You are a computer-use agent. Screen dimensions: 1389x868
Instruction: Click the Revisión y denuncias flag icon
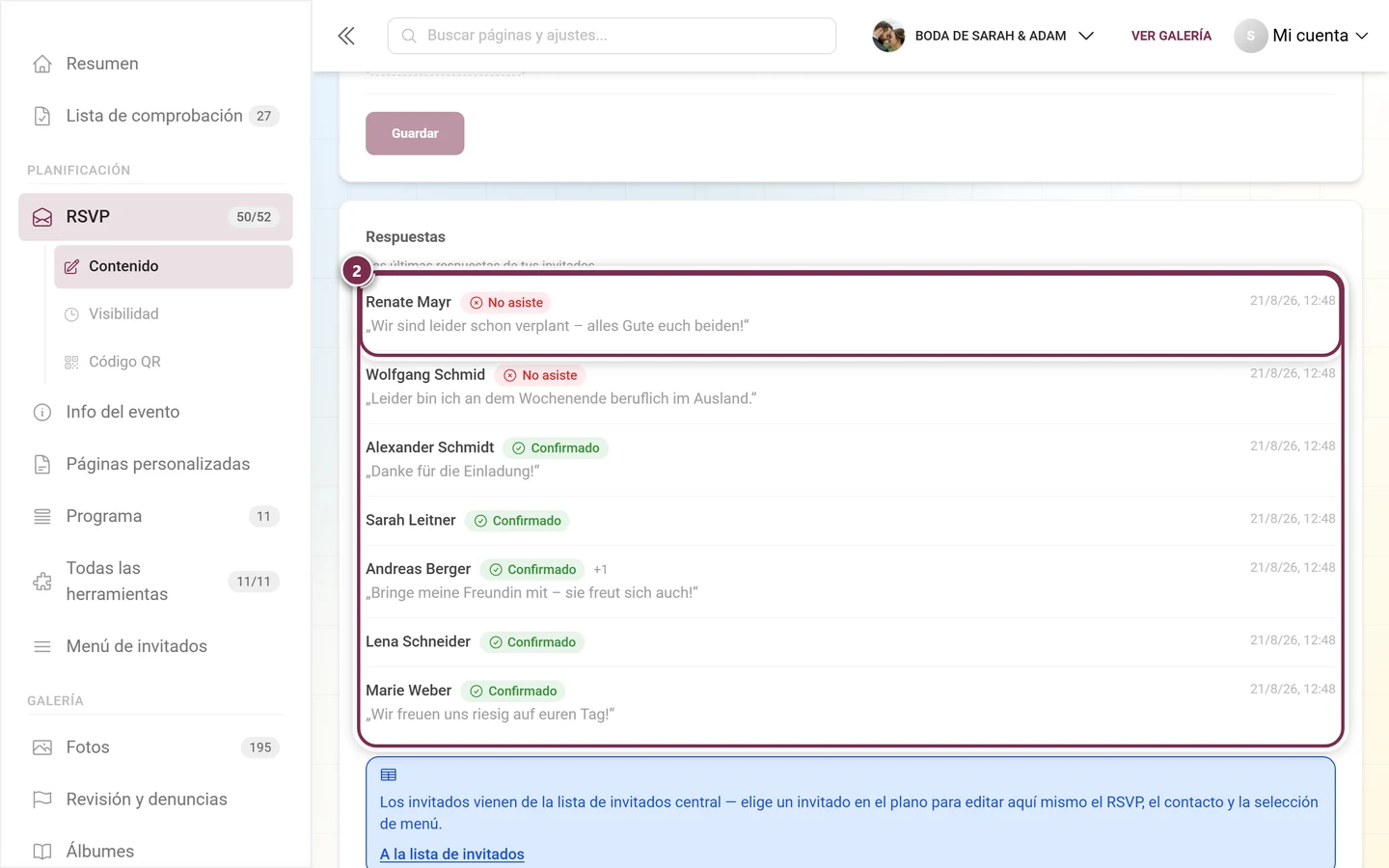click(42, 800)
